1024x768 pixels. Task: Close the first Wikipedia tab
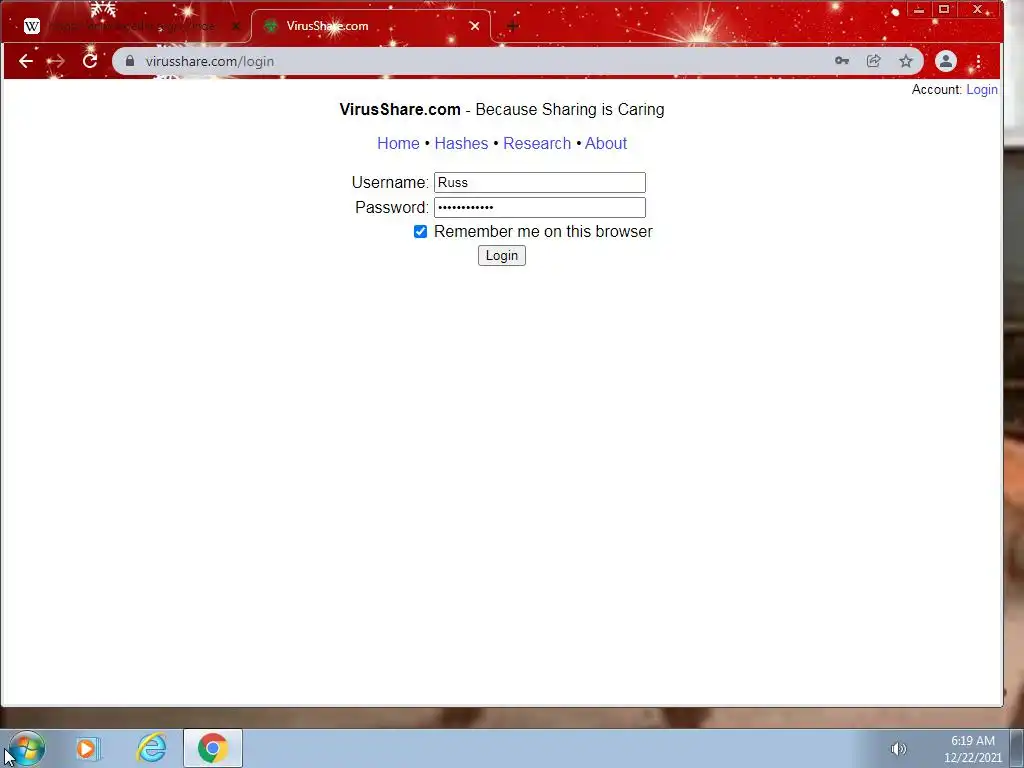pyautogui.click(x=236, y=26)
